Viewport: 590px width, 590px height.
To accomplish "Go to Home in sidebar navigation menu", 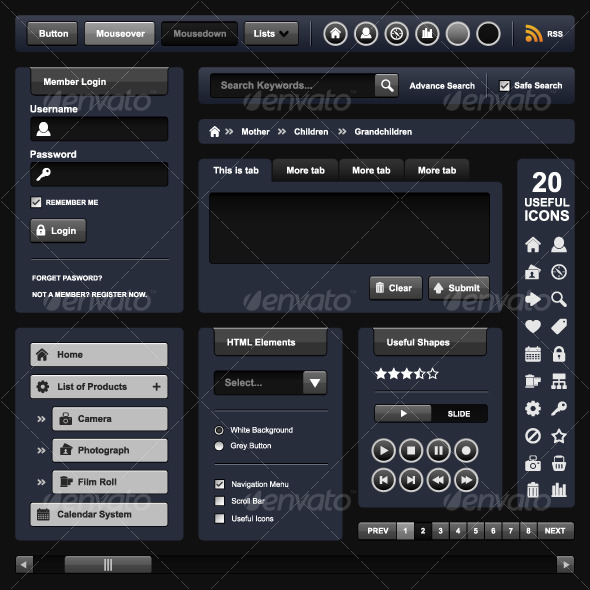I will pyautogui.click(x=99, y=354).
